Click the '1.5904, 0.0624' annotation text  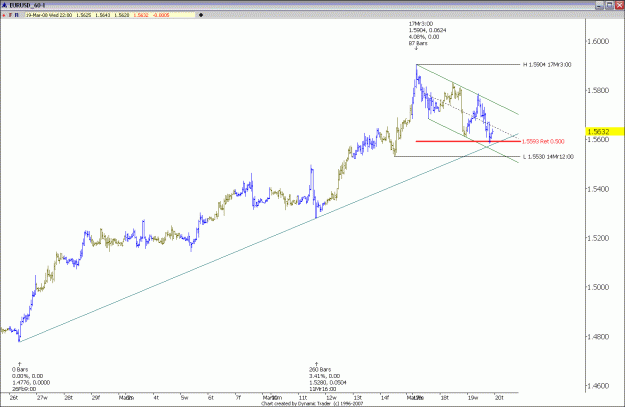click(x=427, y=30)
